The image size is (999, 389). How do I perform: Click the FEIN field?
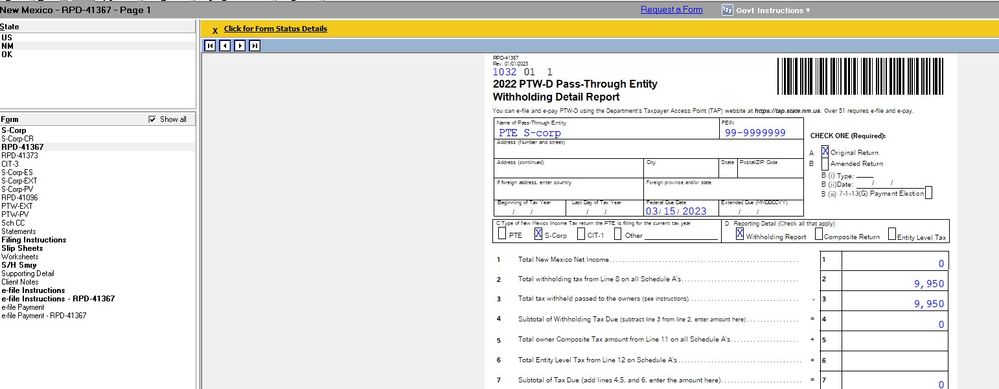761,129
